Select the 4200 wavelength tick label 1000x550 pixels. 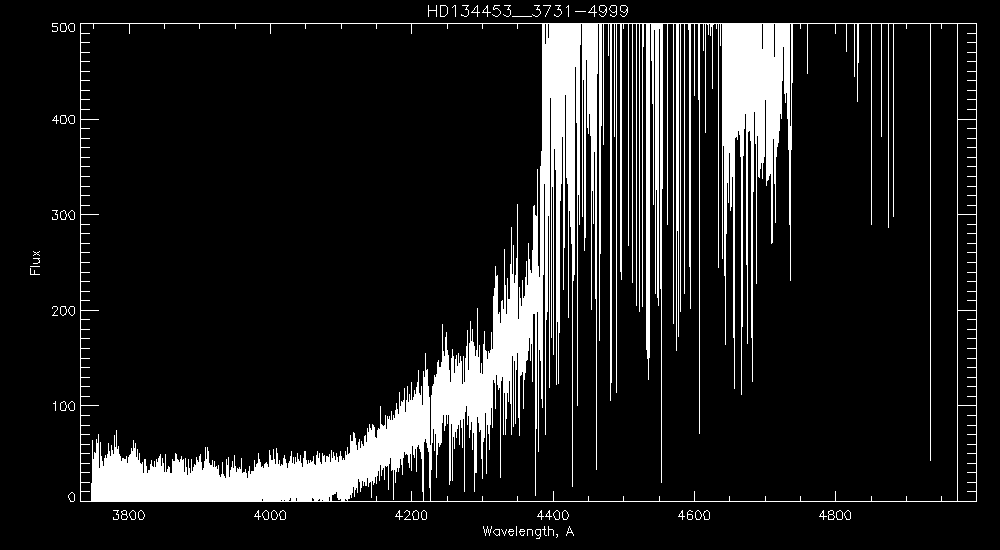tap(411, 516)
